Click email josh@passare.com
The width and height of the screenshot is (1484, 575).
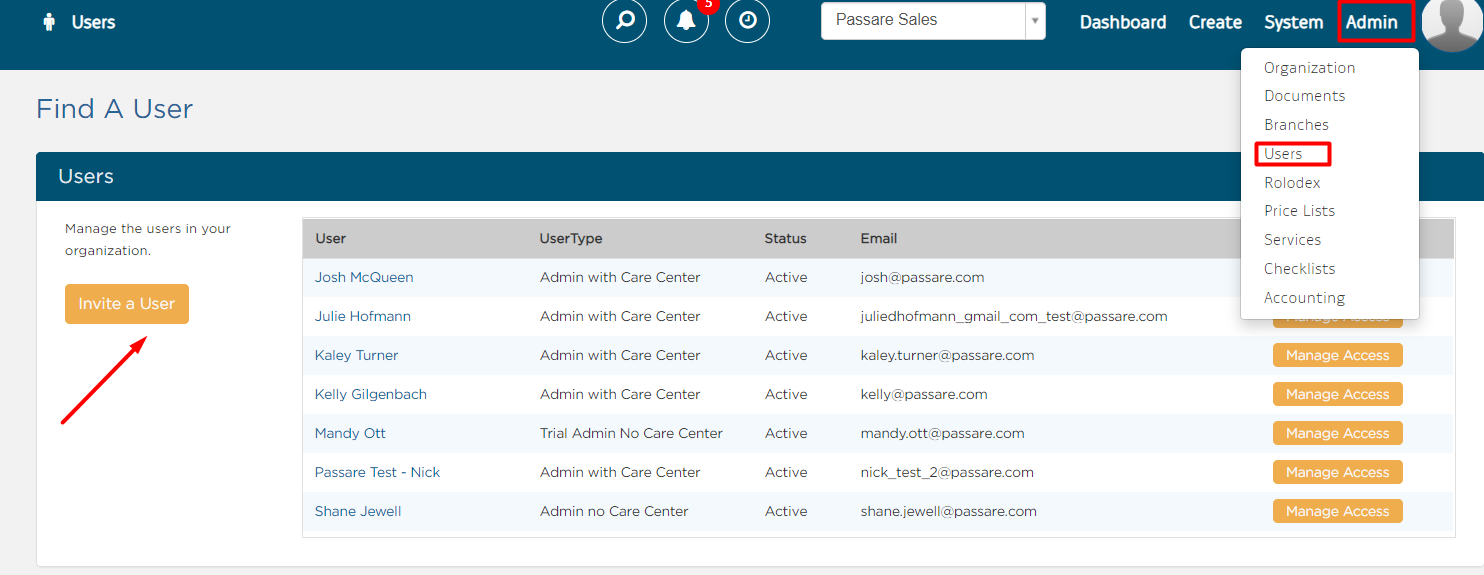pos(922,277)
